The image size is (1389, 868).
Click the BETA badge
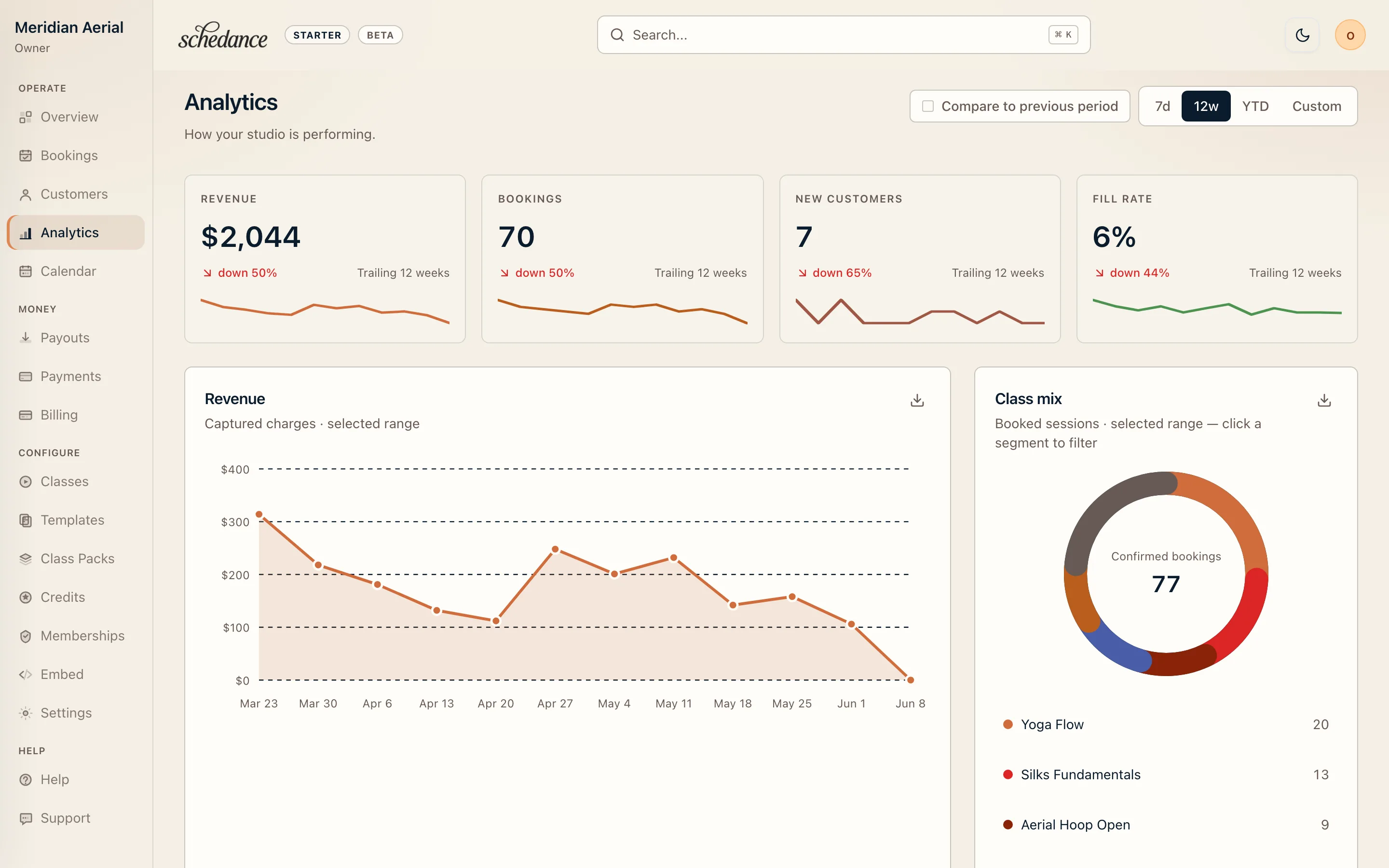(380, 35)
